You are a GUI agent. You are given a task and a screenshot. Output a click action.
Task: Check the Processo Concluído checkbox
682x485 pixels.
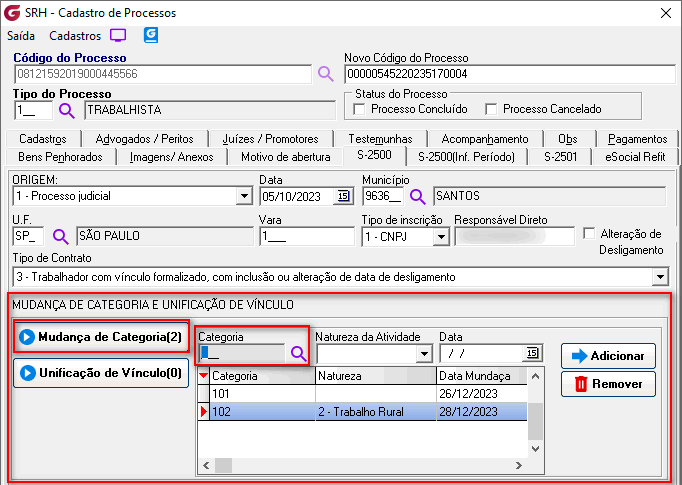[359, 109]
